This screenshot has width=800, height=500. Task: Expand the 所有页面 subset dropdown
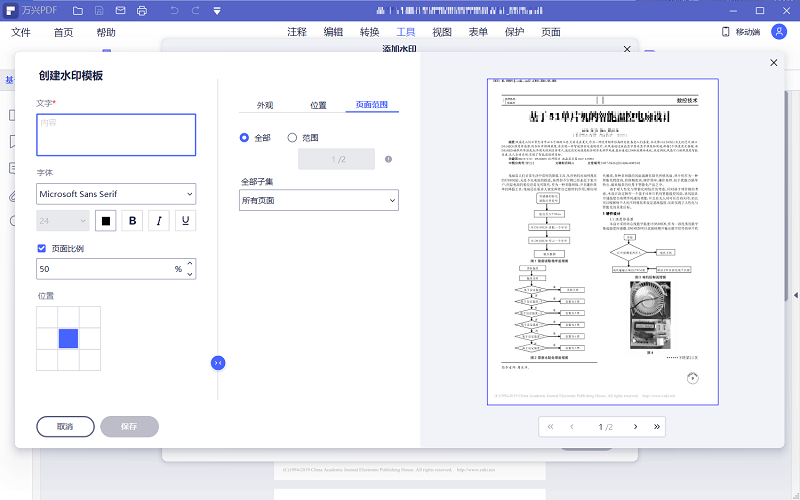pyautogui.click(x=318, y=200)
